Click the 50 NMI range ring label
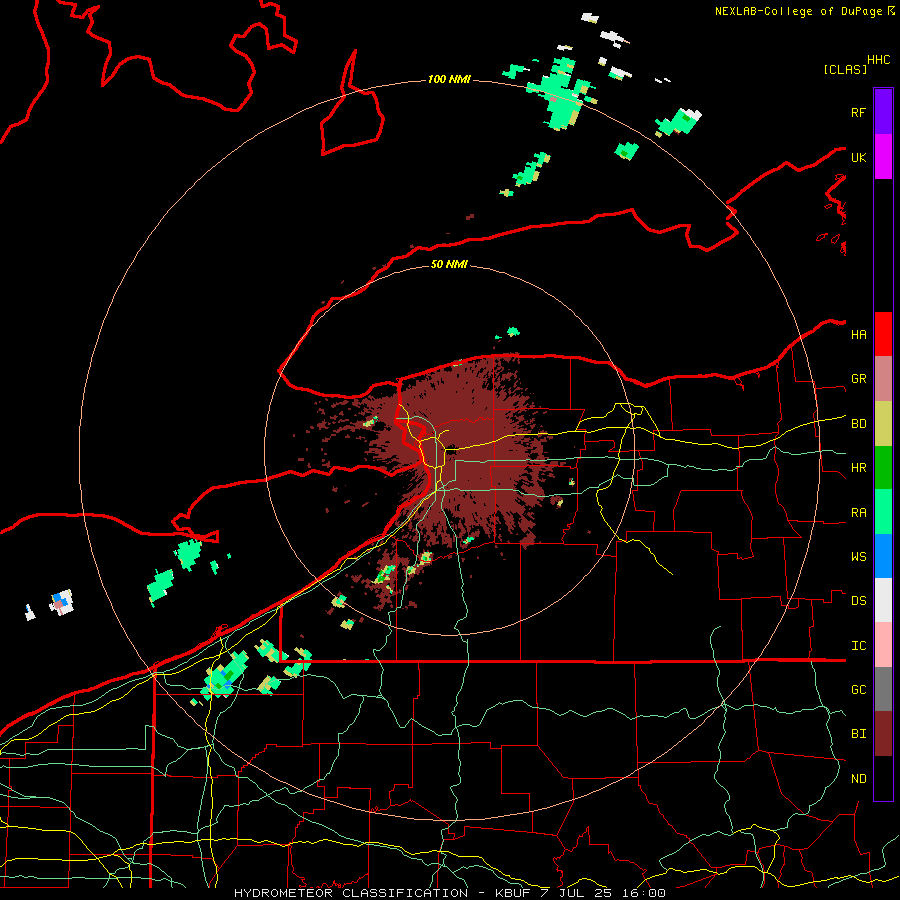Image resolution: width=900 pixels, height=900 pixels. tap(449, 264)
